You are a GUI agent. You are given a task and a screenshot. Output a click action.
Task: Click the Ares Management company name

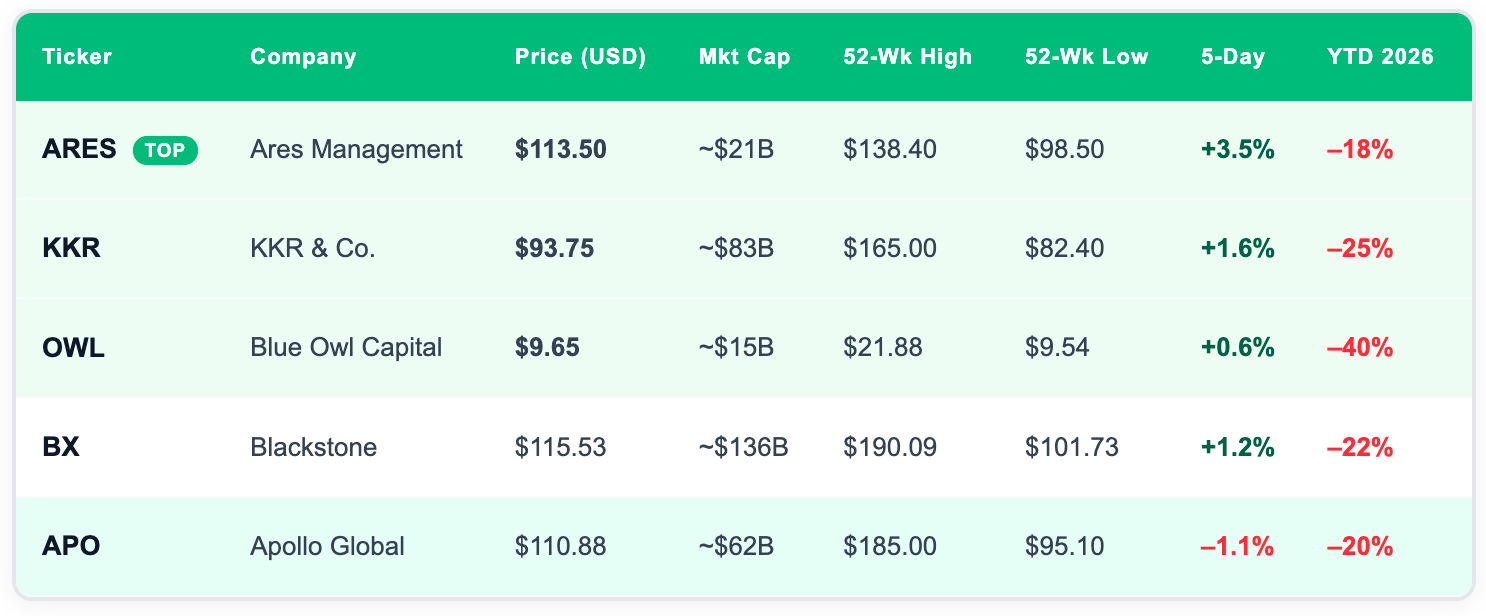click(356, 150)
